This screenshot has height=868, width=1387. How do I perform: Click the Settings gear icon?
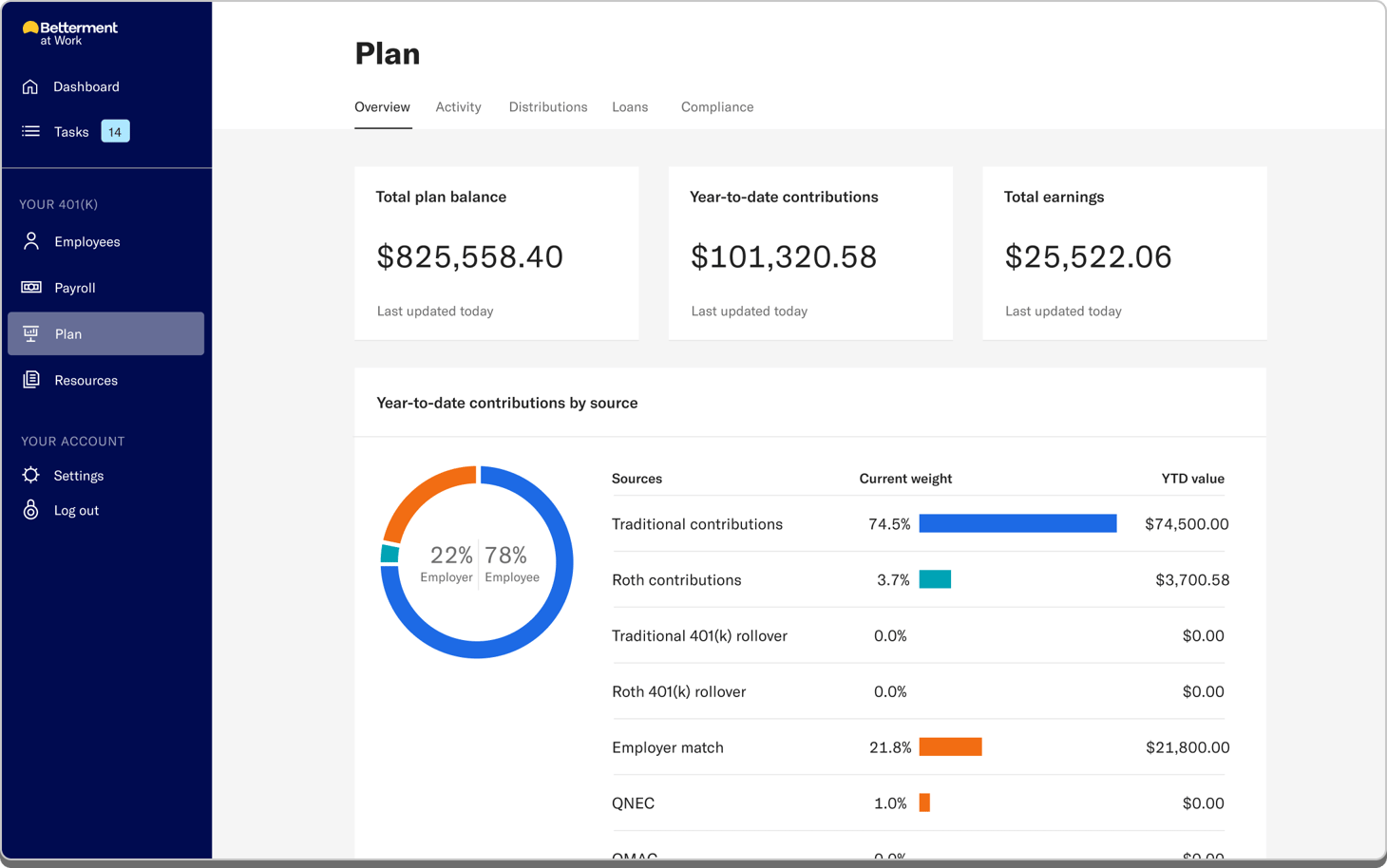click(x=31, y=475)
